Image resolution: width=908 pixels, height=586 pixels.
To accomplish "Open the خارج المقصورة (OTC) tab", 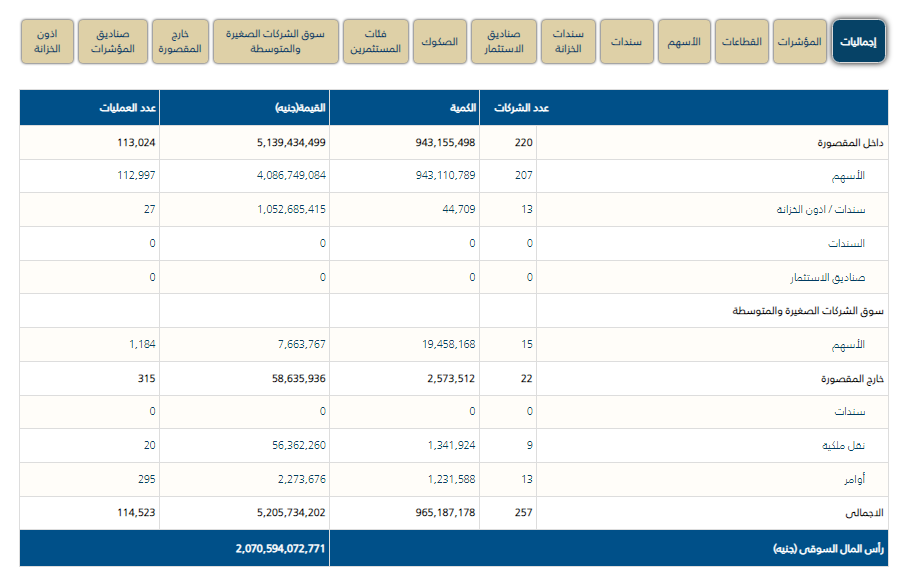I will click(x=180, y=41).
